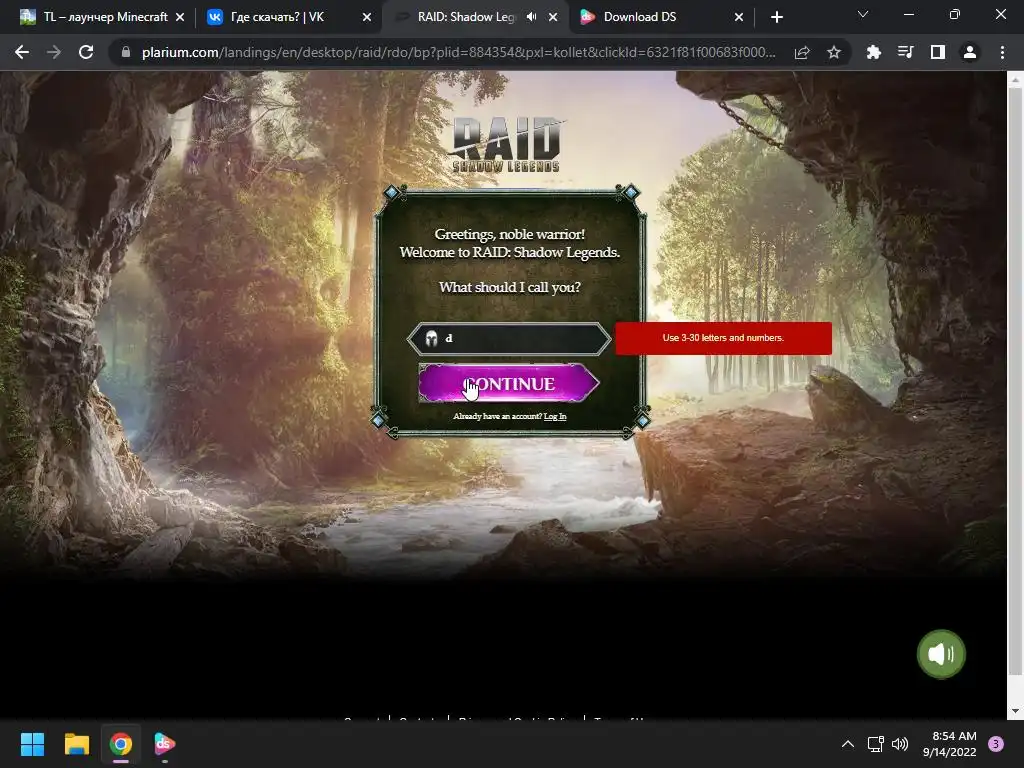Close the VK tab
This screenshot has width=1024, height=768.
(x=367, y=17)
